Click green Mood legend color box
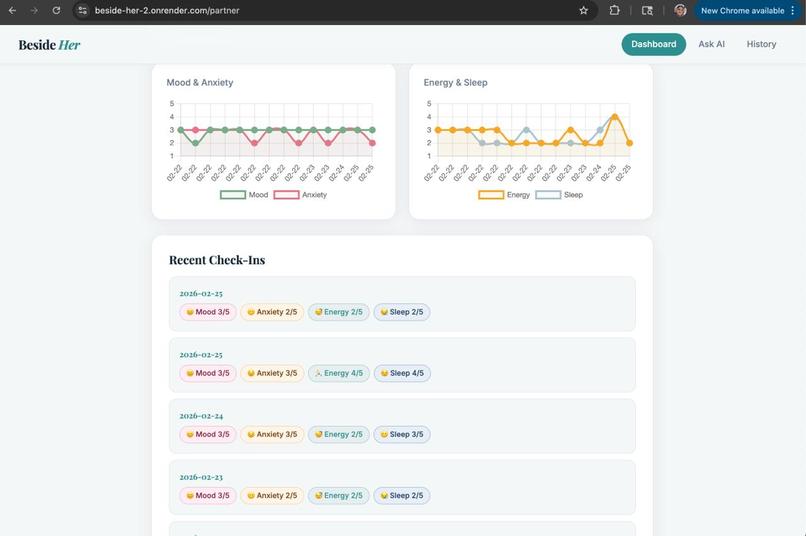This screenshot has height=536, width=806. pos(233,195)
